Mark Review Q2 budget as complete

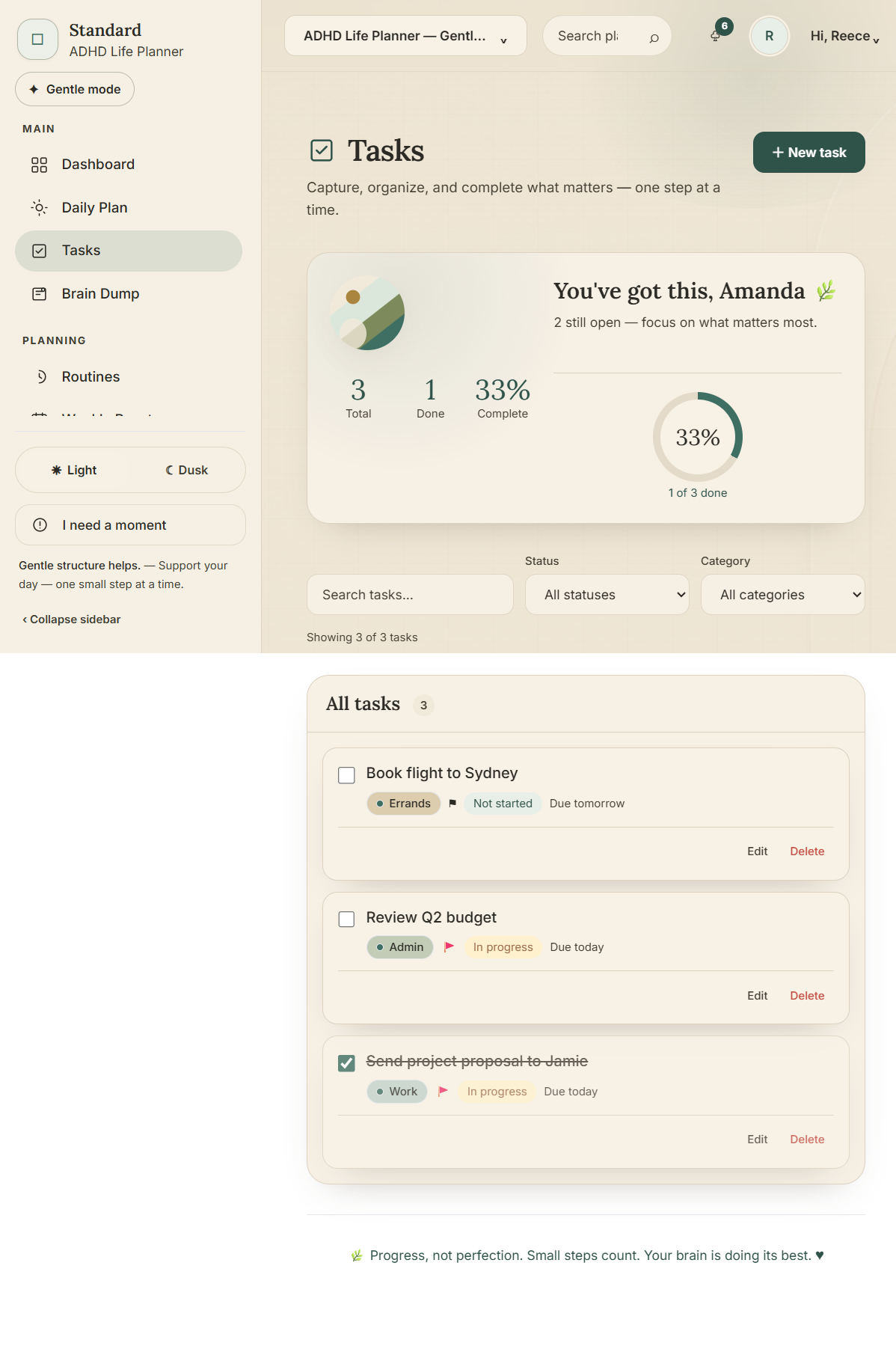click(346, 919)
